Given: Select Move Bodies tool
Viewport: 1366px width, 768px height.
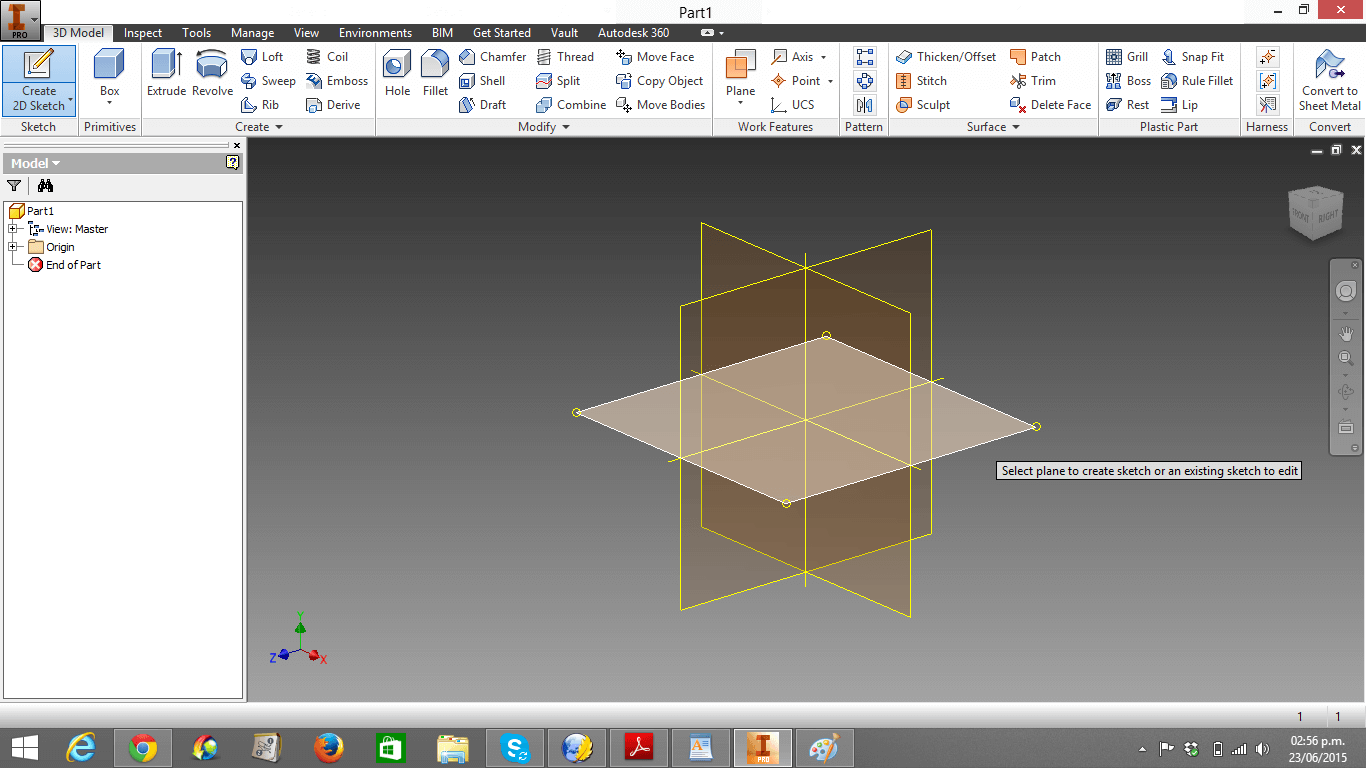Looking at the screenshot, I should point(661,105).
